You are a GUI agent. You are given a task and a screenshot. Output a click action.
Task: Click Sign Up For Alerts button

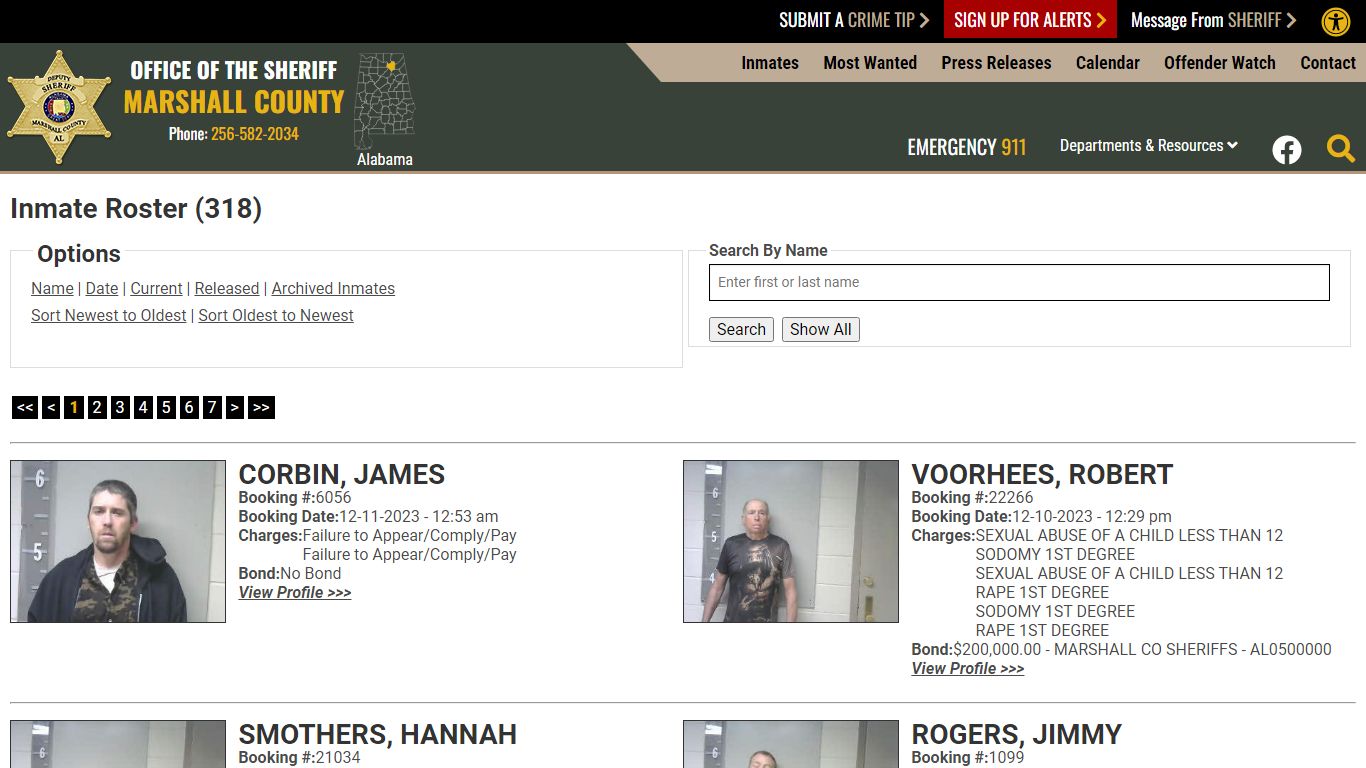coord(1030,20)
